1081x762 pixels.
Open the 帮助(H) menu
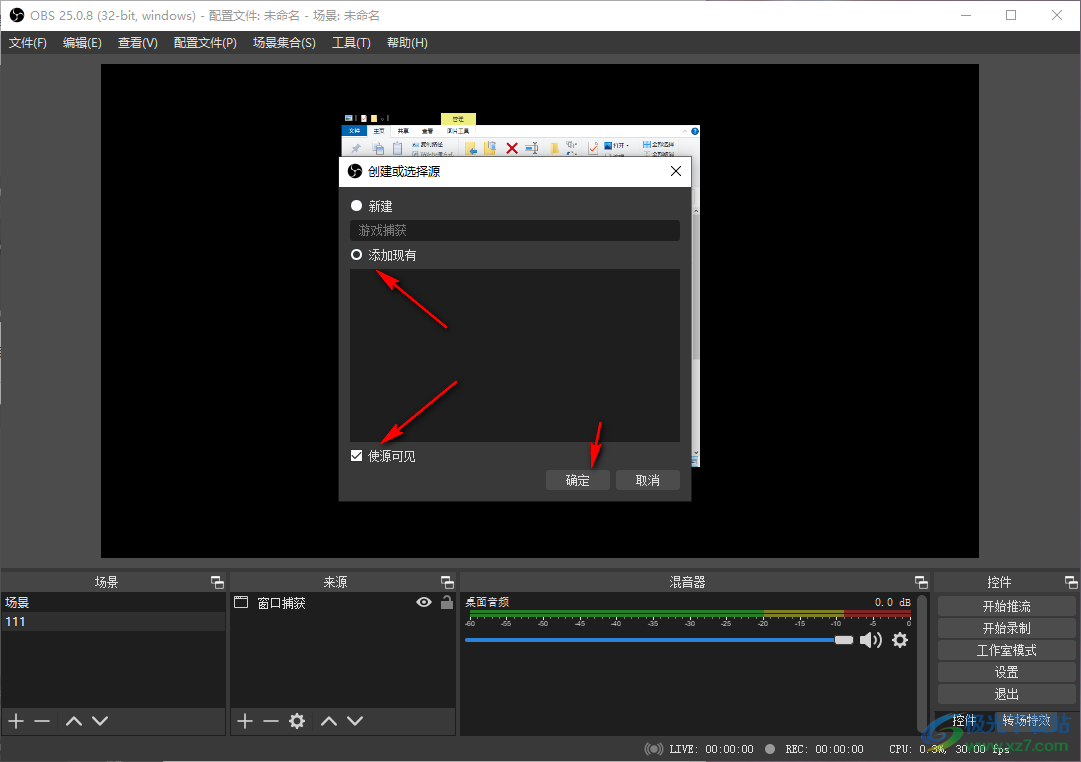pos(407,43)
